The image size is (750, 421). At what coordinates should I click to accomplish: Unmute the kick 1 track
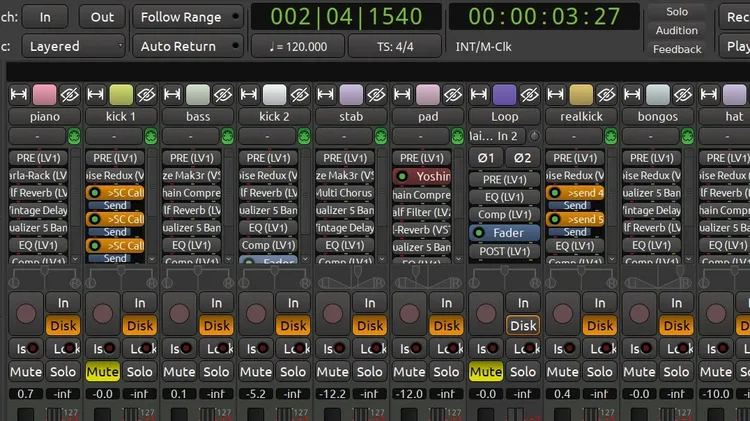pos(102,372)
